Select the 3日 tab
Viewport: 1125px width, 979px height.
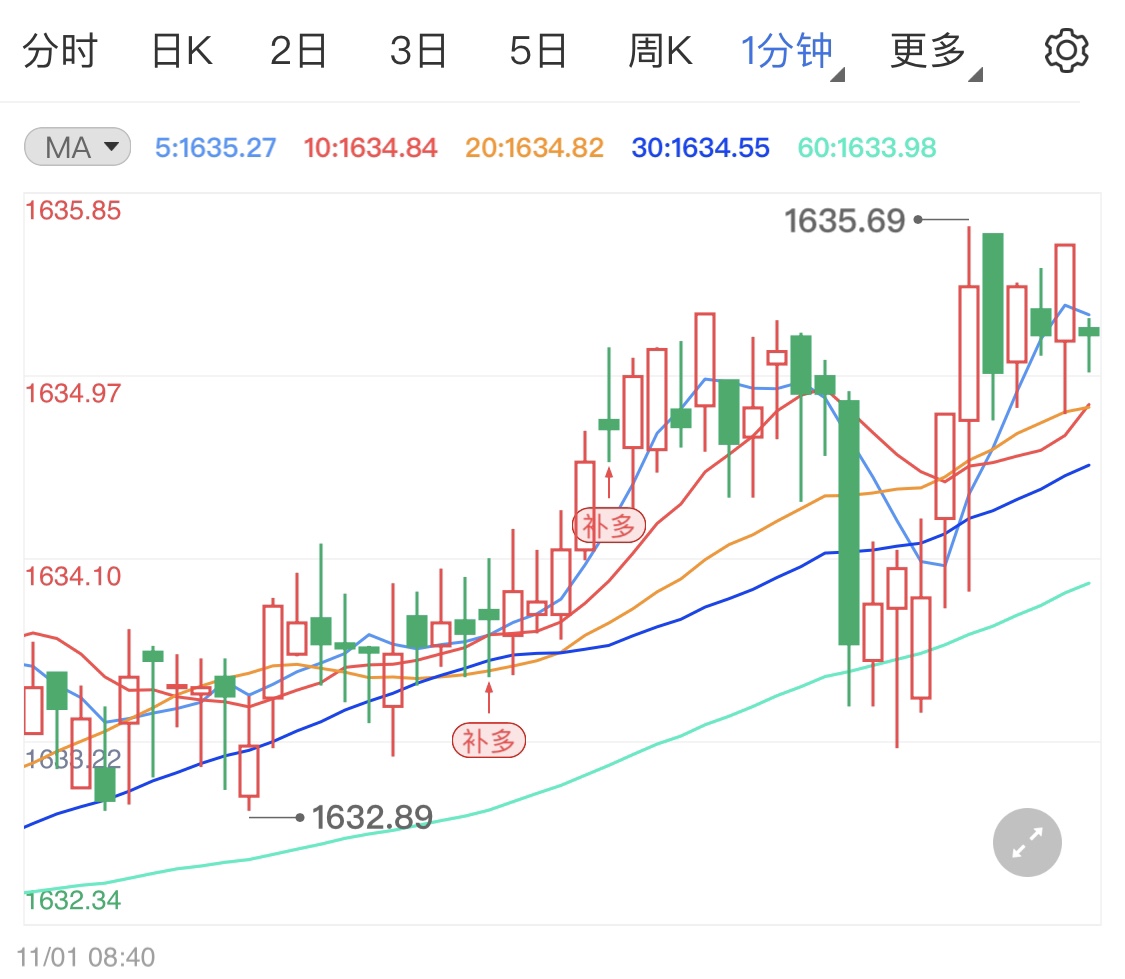pos(418,51)
